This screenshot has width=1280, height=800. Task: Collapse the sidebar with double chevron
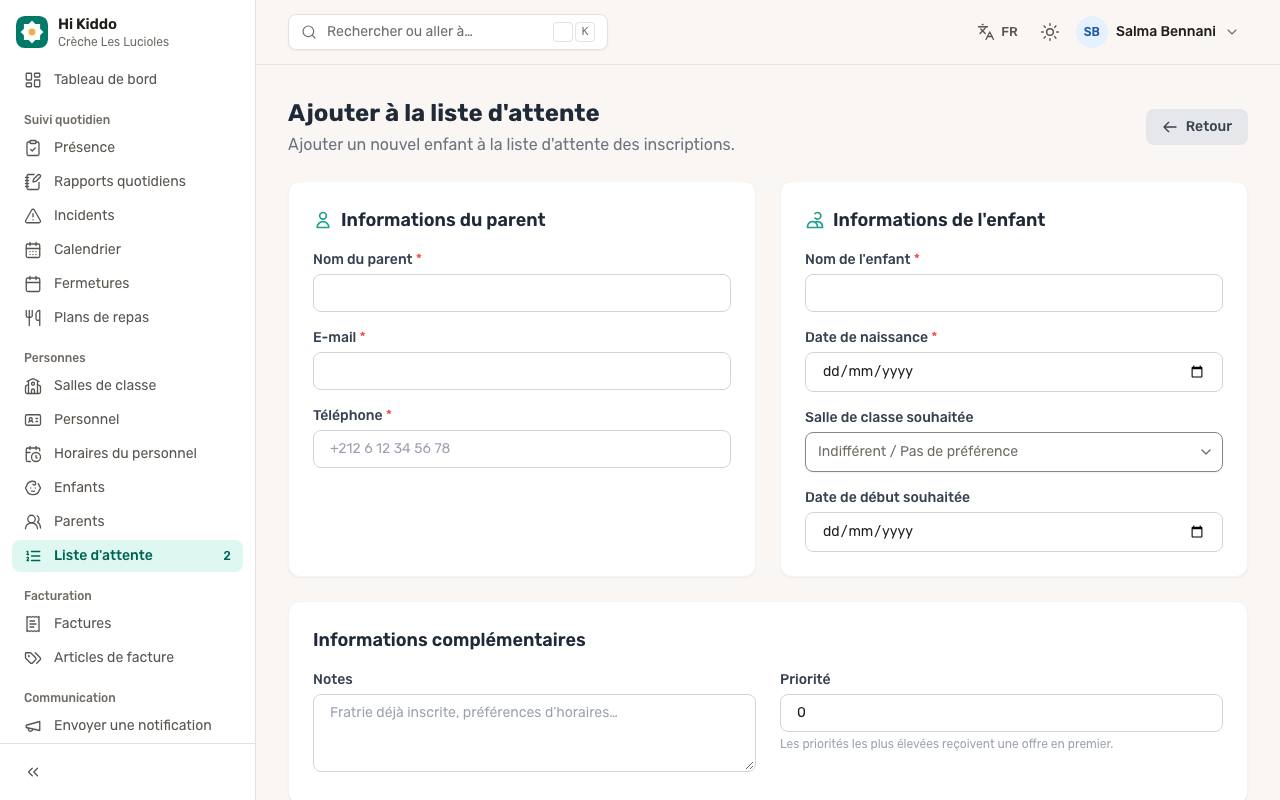(x=33, y=772)
